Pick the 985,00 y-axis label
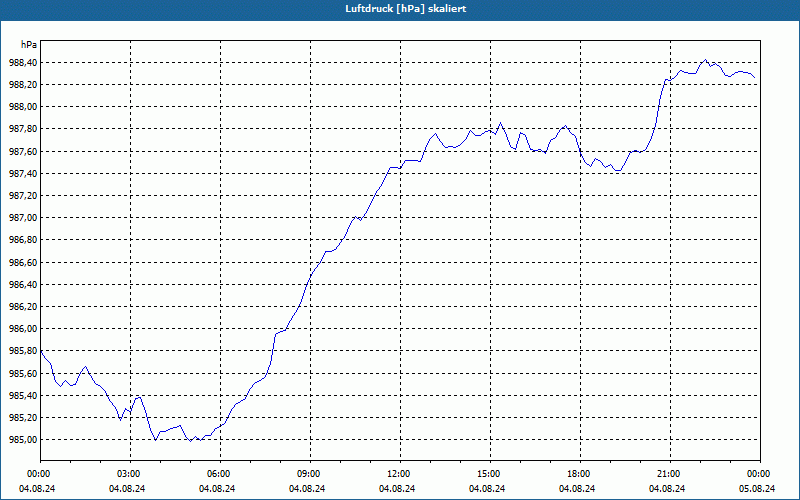 click(x=23, y=440)
